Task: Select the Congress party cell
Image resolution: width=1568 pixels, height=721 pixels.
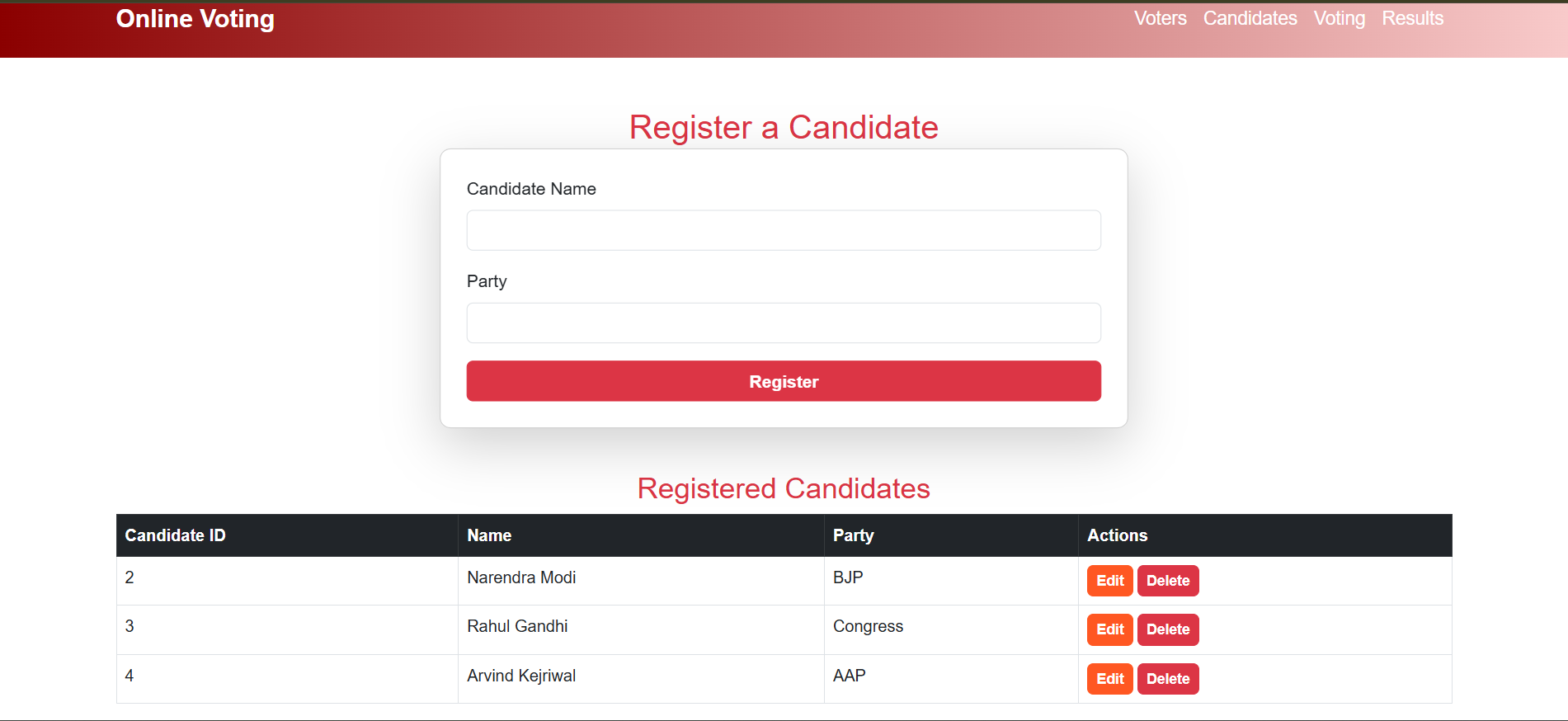Action: [951, 629]
